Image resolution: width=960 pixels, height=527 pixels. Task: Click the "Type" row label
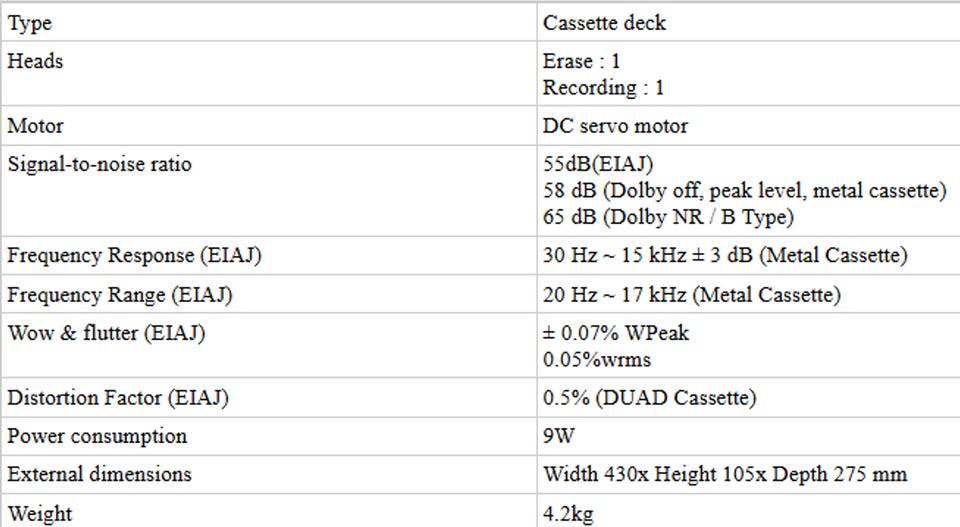click(x=29, y=23)
